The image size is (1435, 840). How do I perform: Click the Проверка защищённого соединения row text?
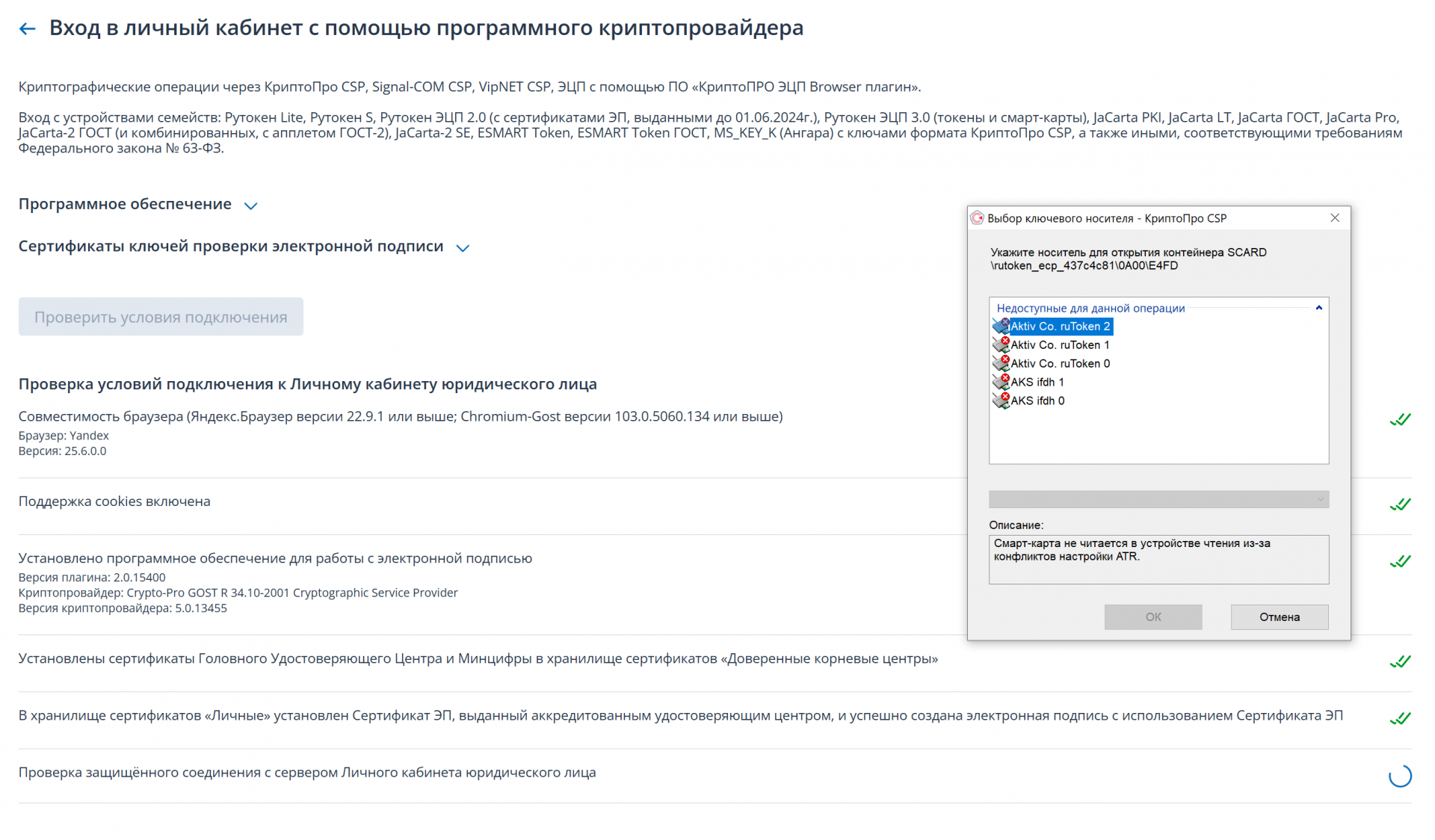coord(307,773)
